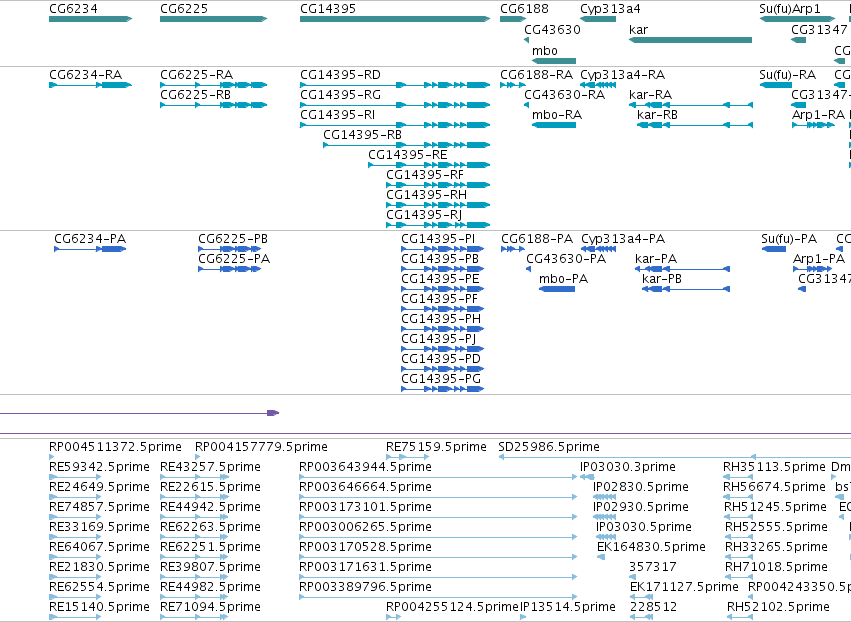The width and height of the screenshot is (851, 622).
Task: Open the CG43630 gene label
Action: tap(552, 29)
